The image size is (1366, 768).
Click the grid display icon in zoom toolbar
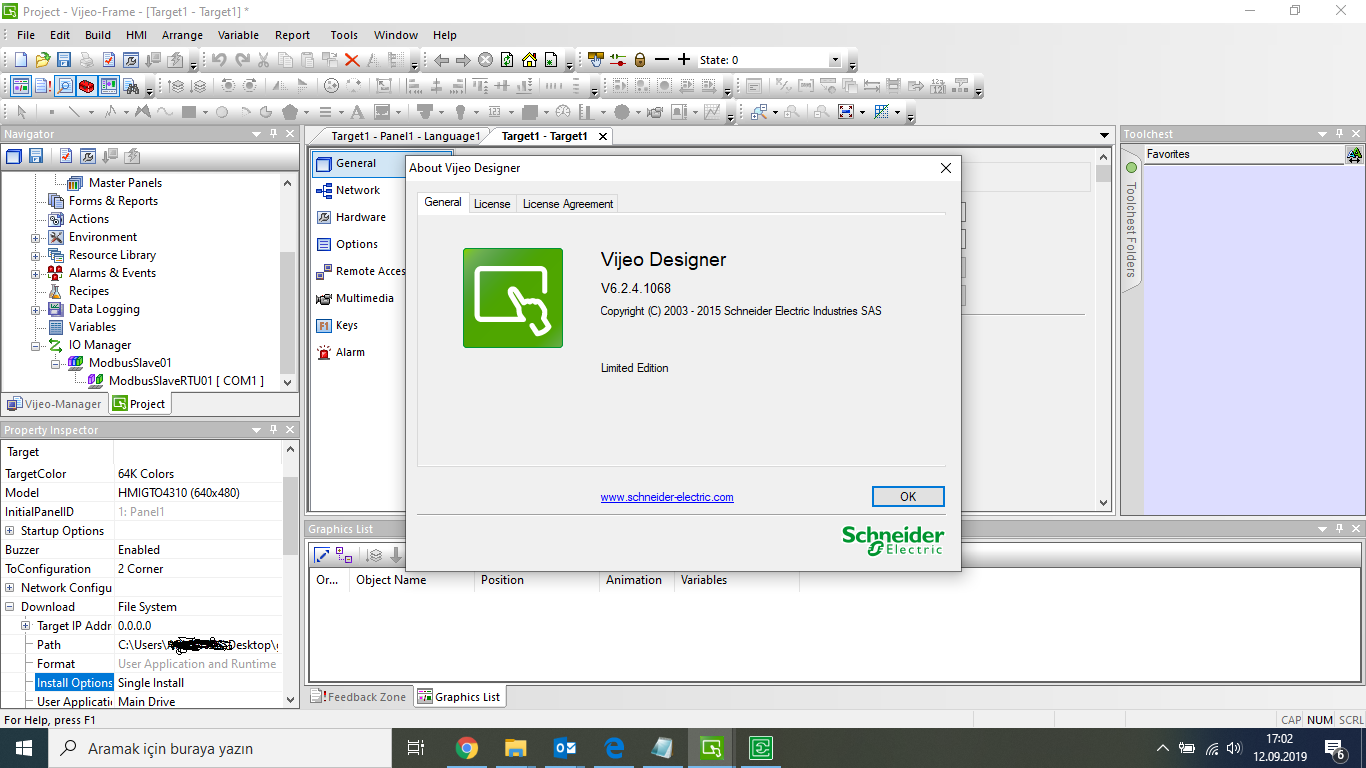[881, 112]
